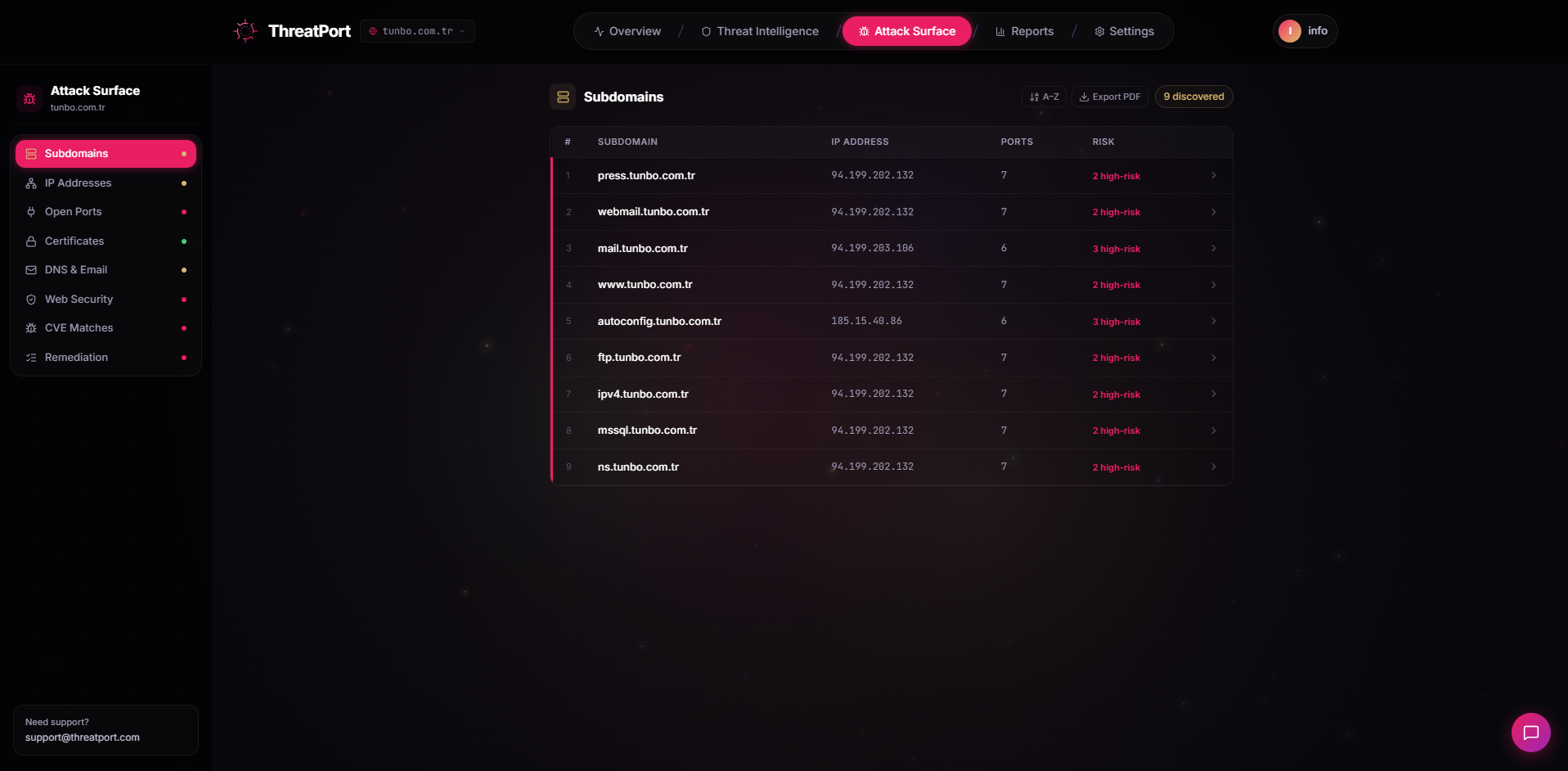1568x771 pixels.
Task: Click the Attack Surface bug icon in sidebar header
Action: pyautogui.click(x=29, y=98)
